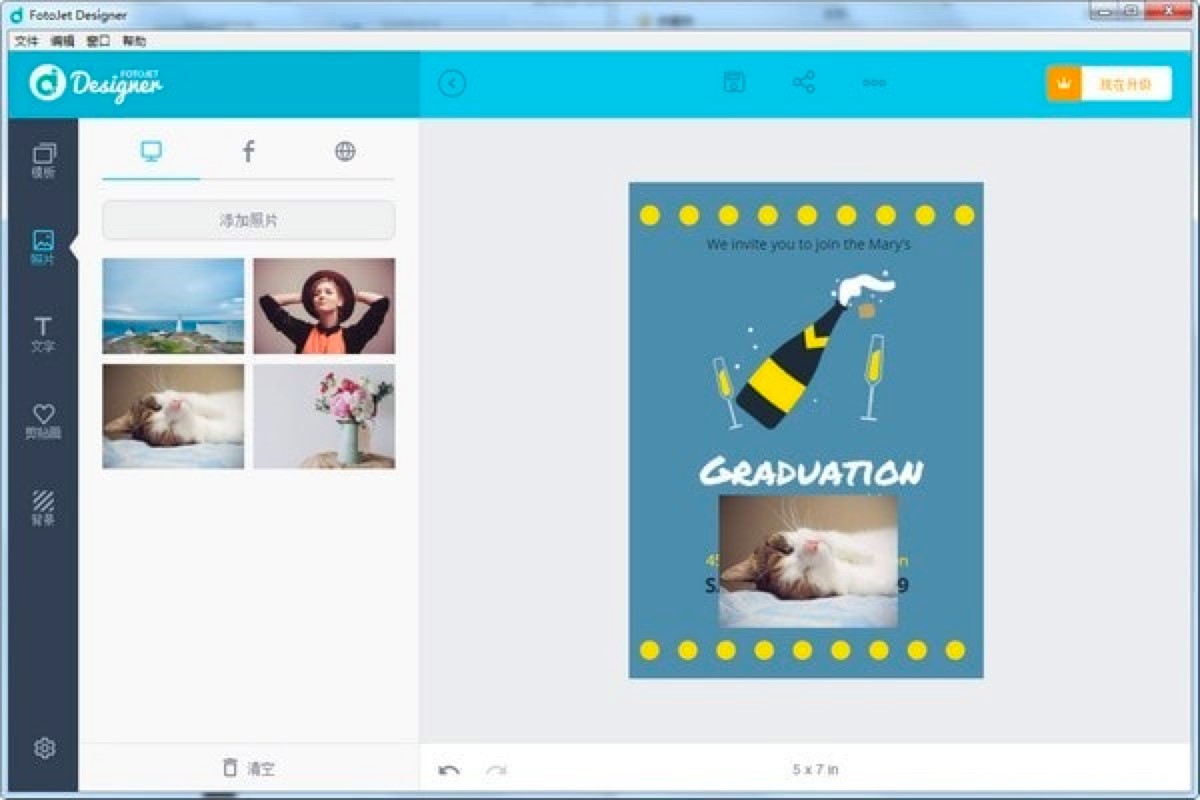The width and height of the screenshot is (1200, 800).
Task: Switch to the web photos tab
Action: click(x=345, y=151)
